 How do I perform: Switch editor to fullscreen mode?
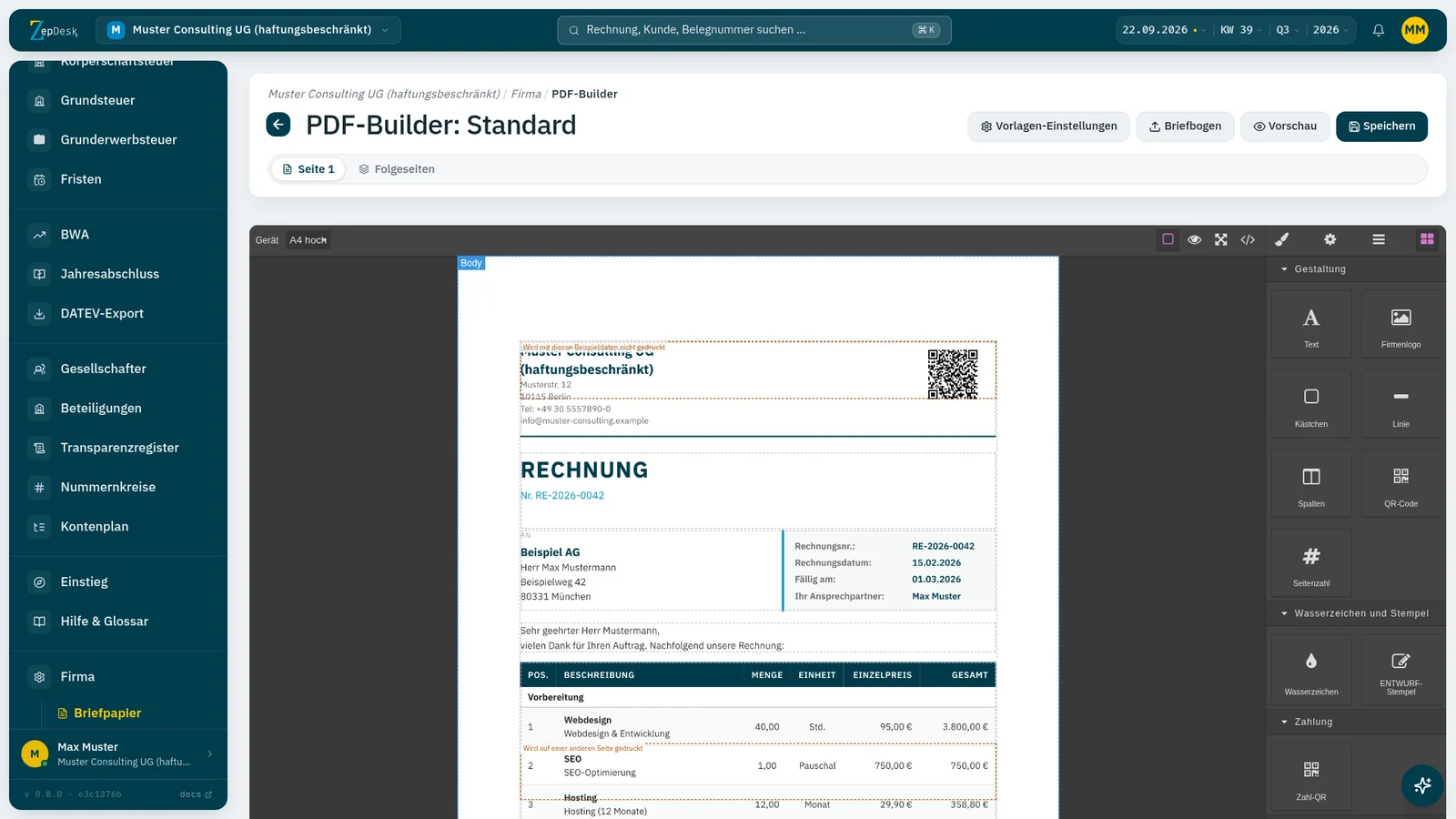pos(1221,239)
